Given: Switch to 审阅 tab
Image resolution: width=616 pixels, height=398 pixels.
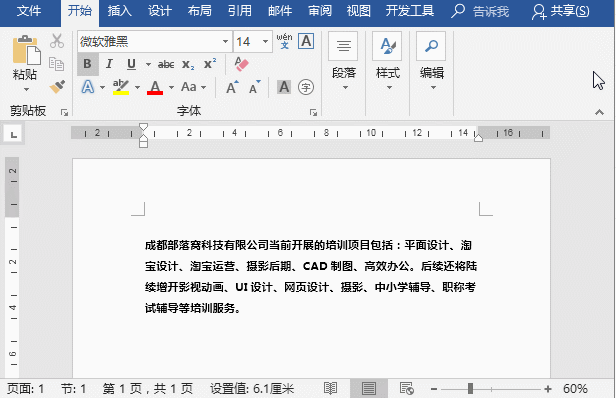Looking at the screenshot, I should 320,11.
